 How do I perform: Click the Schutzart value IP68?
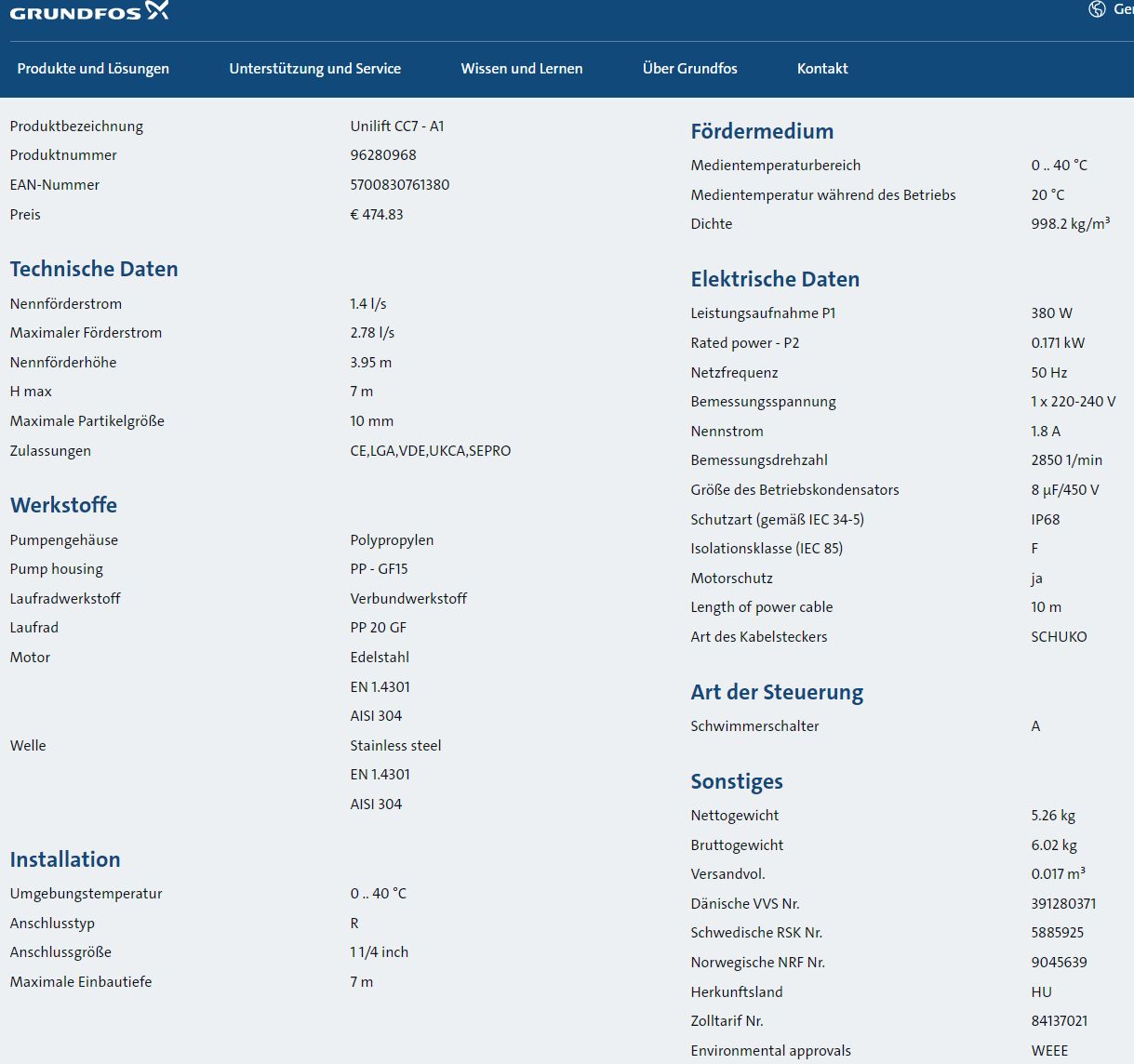point(1046,520)
